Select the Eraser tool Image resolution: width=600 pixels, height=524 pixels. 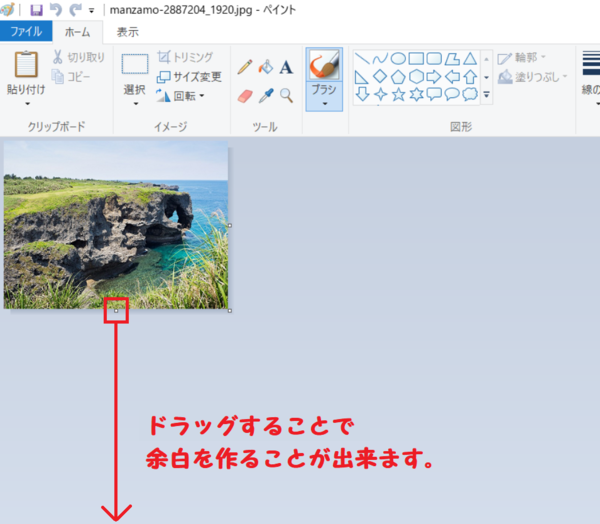coord(245,96)
